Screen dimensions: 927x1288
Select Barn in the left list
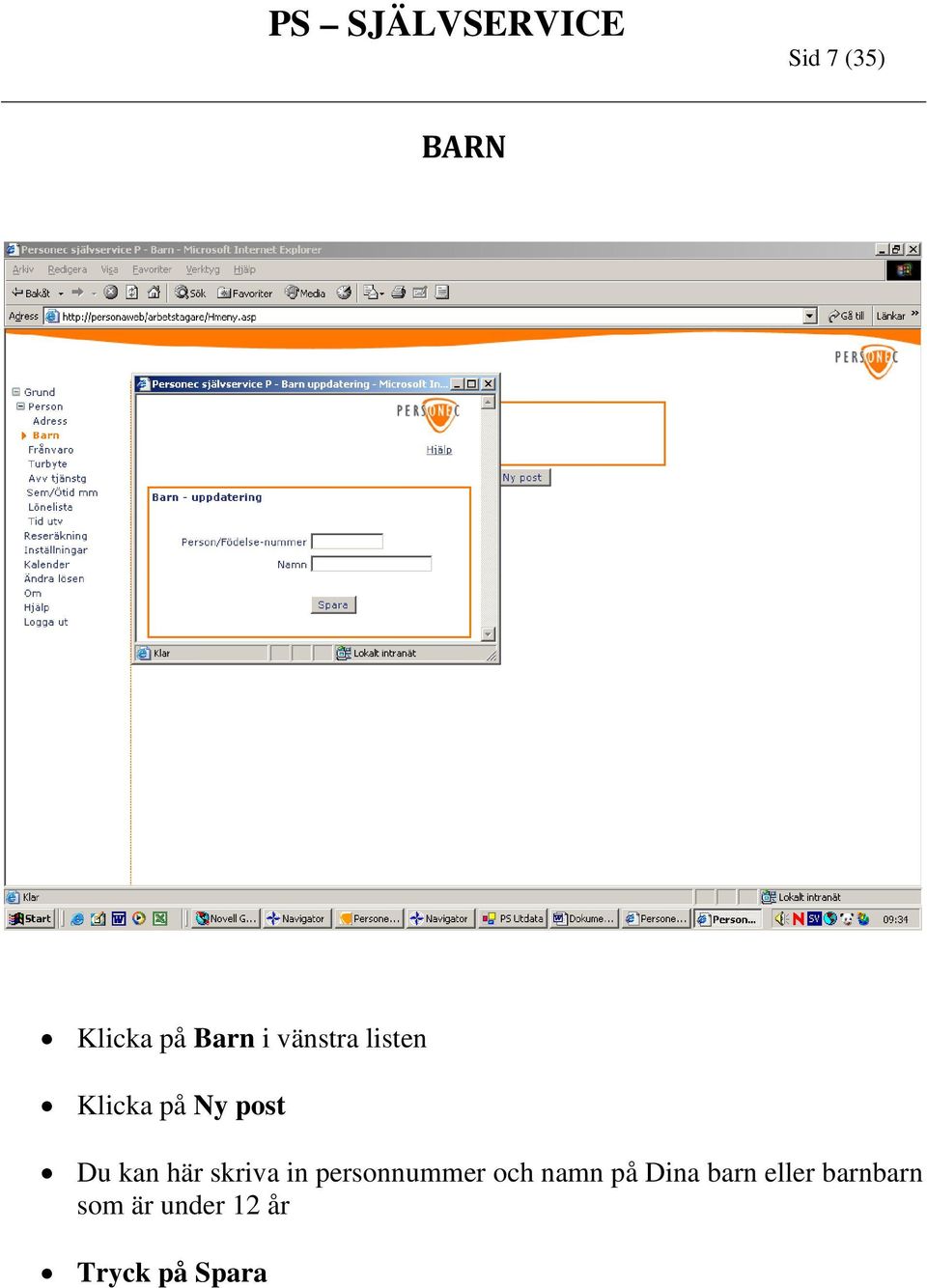coord(46,435)
